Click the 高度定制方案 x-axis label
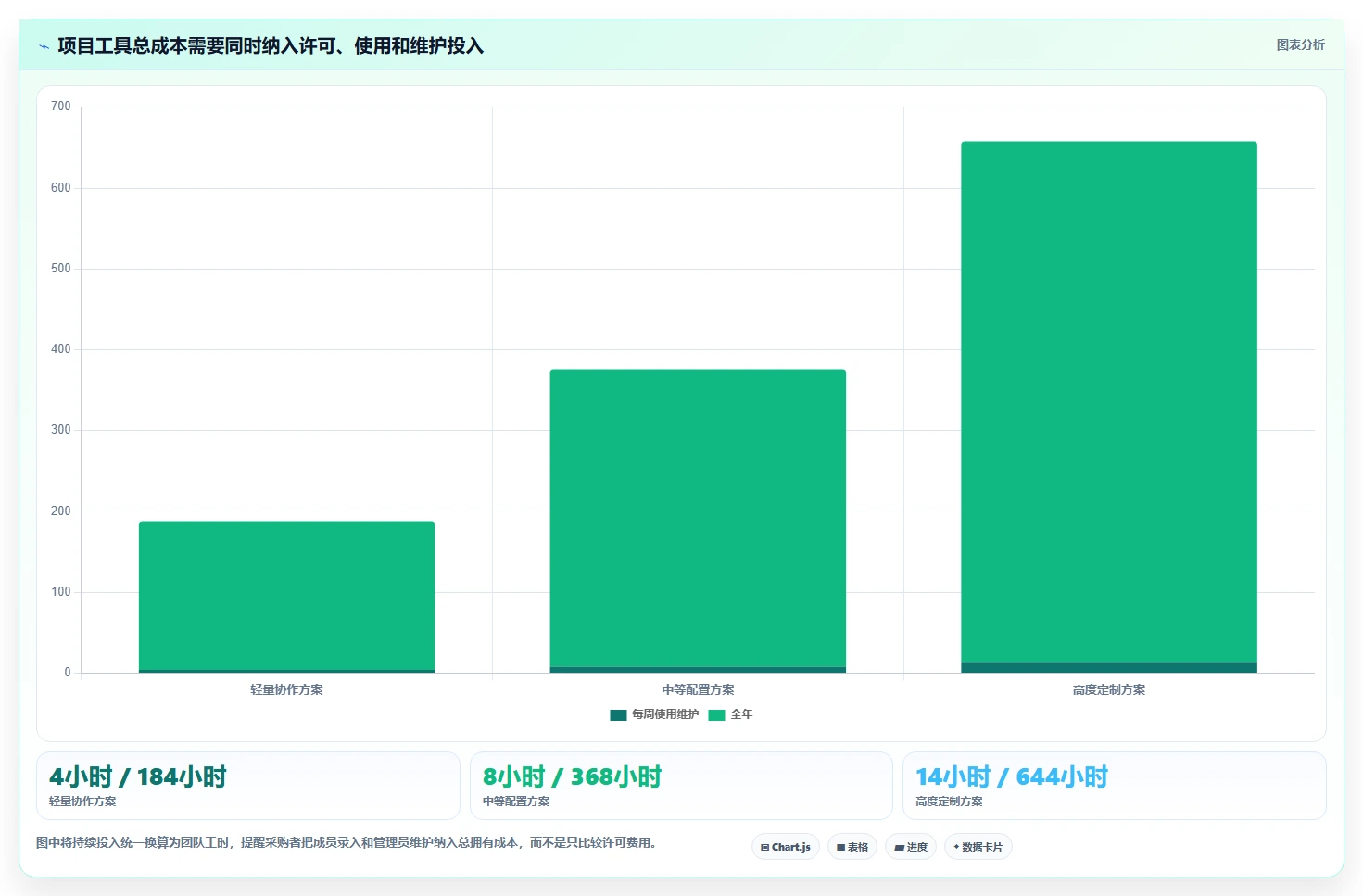This screenshot has width=1363, height=896. pyautogui.click(x=1109, y=689)
